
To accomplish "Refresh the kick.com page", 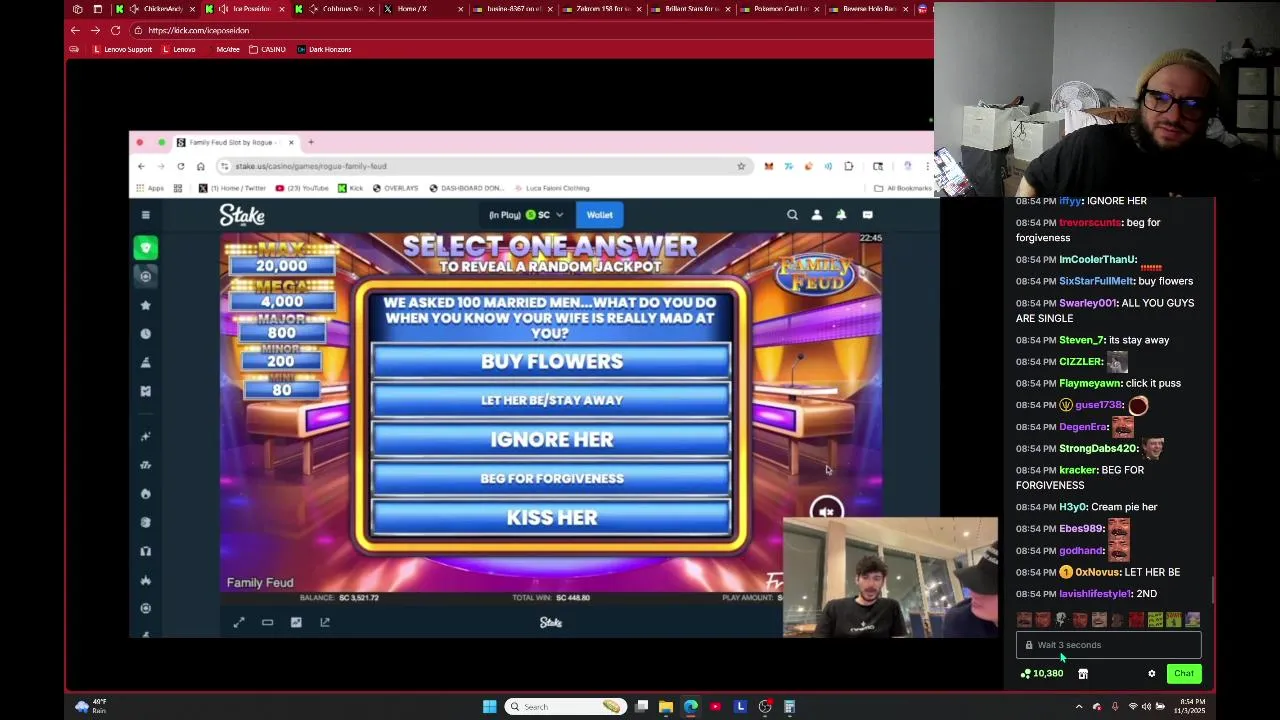I will [115, 30].
